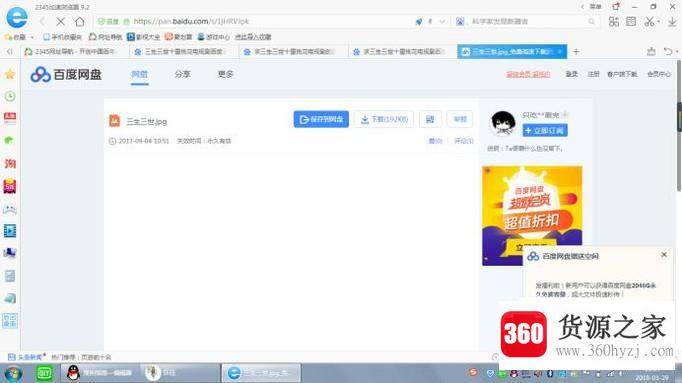Click 点此导入收藏 in bookmarks bar
The image size is (682, 383).
click(253, 37)
